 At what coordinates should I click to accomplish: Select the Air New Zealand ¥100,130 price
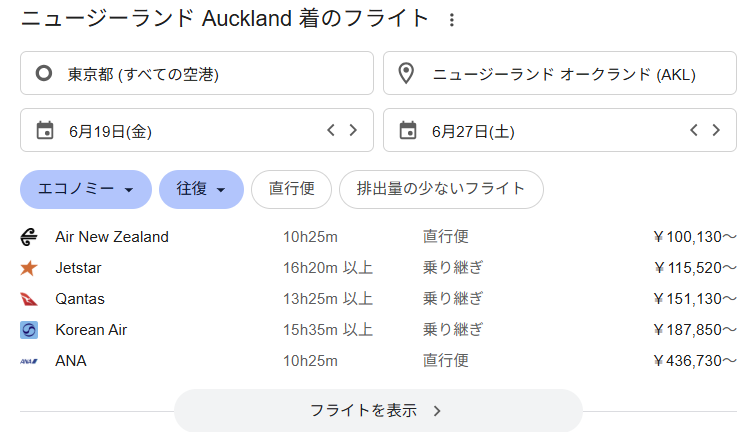(694, 237)
